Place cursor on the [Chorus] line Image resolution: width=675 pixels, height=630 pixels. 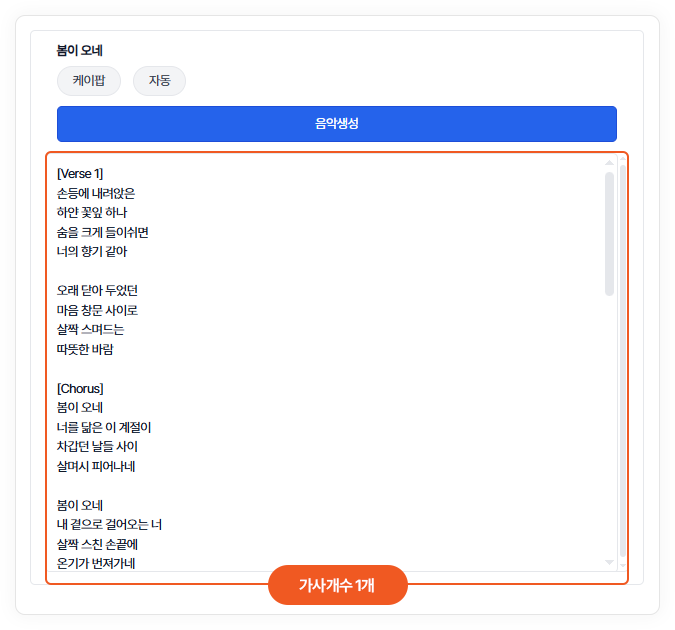(80, 388)
